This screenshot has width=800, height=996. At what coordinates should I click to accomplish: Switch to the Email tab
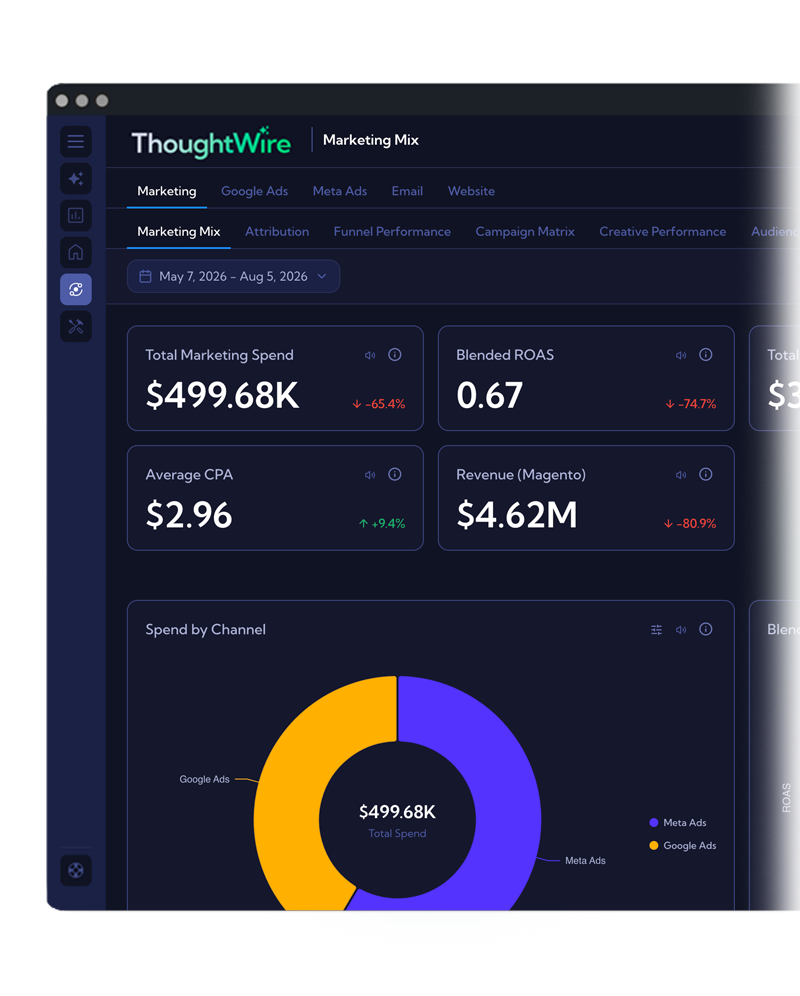pyautogui.click(x=407, y=191)
